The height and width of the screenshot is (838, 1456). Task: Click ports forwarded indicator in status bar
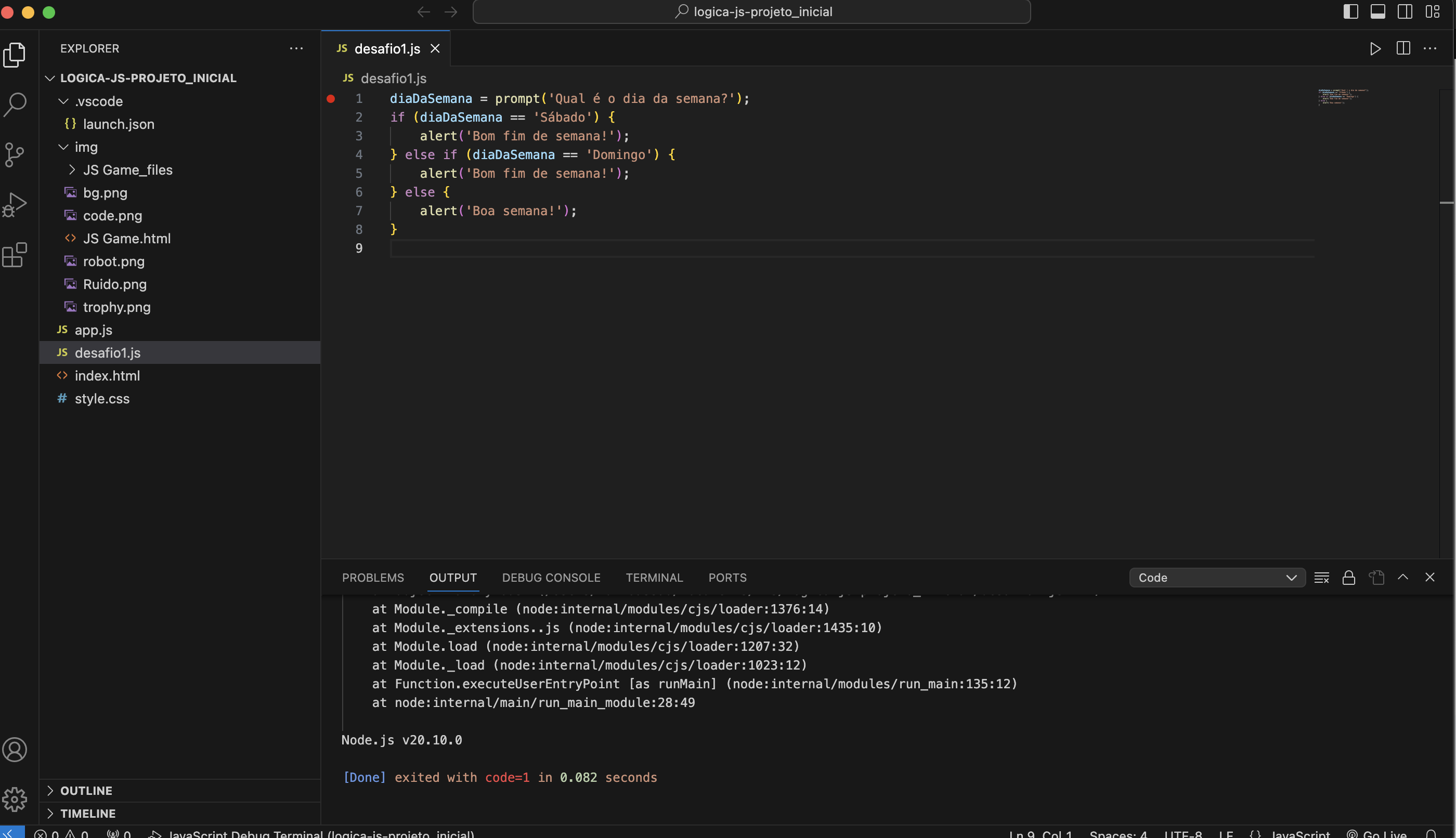click(x=119, y=834)
